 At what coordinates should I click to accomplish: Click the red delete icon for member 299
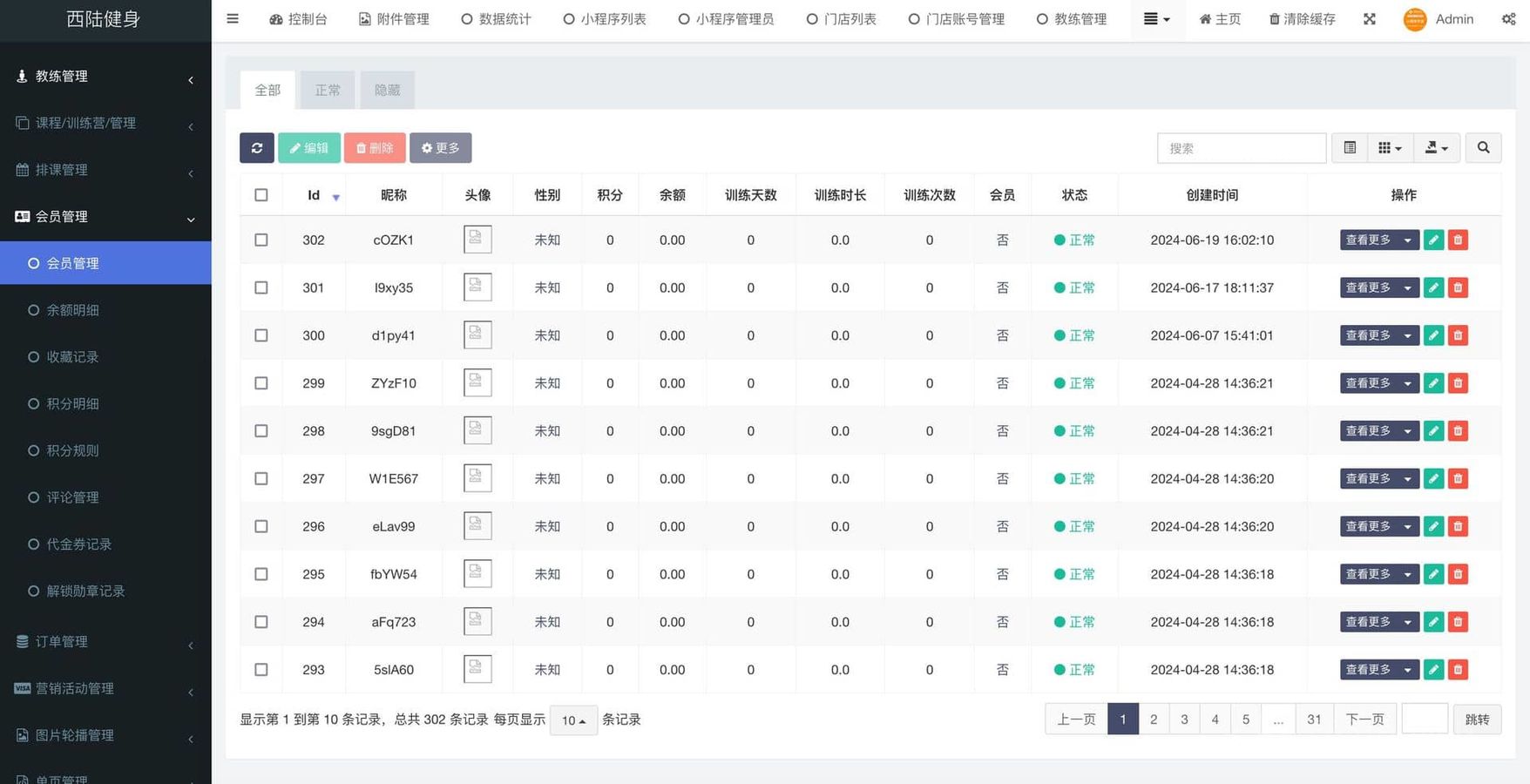[1458, 383]
